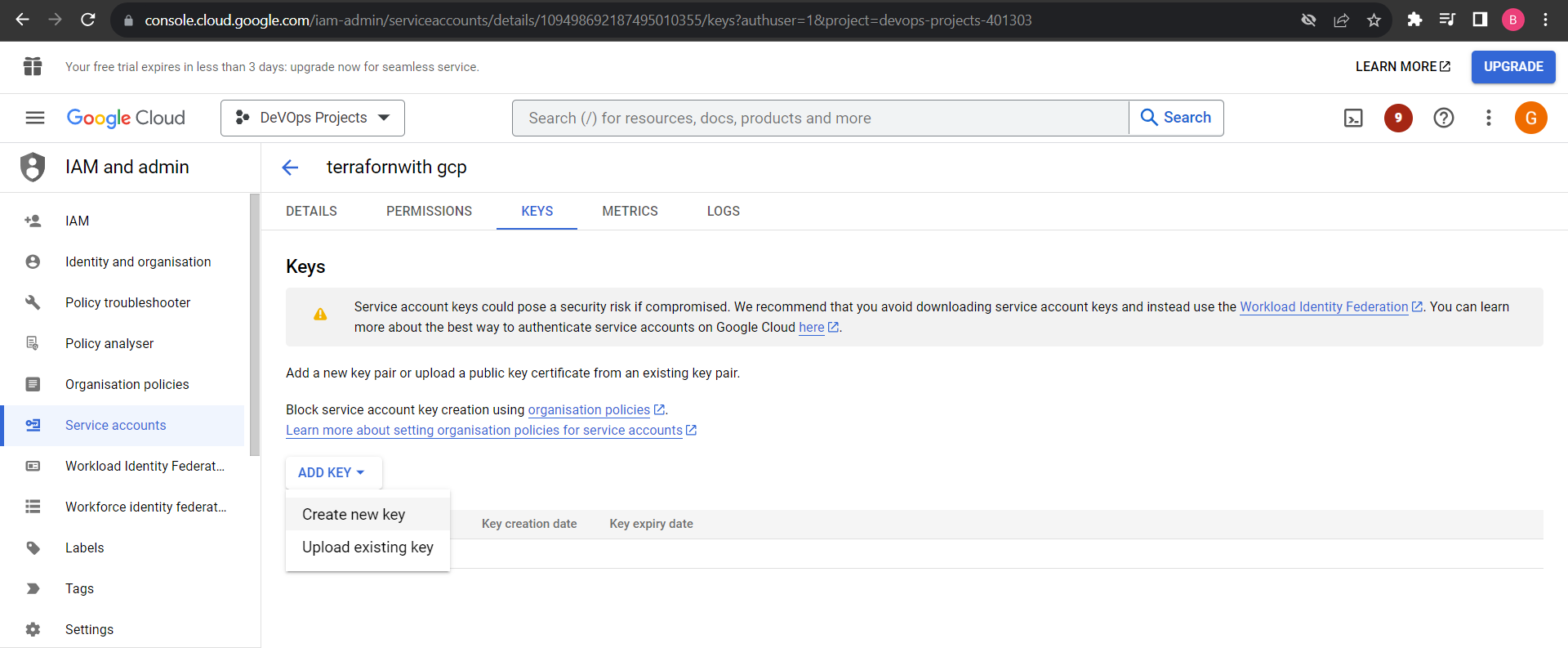Switch to the METRICS tab
This screenshot has width=1568, height=648.
point(630,211)
